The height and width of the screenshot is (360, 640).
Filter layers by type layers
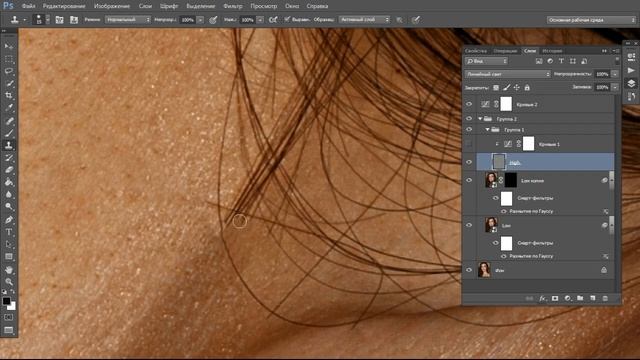click(561, 61)
